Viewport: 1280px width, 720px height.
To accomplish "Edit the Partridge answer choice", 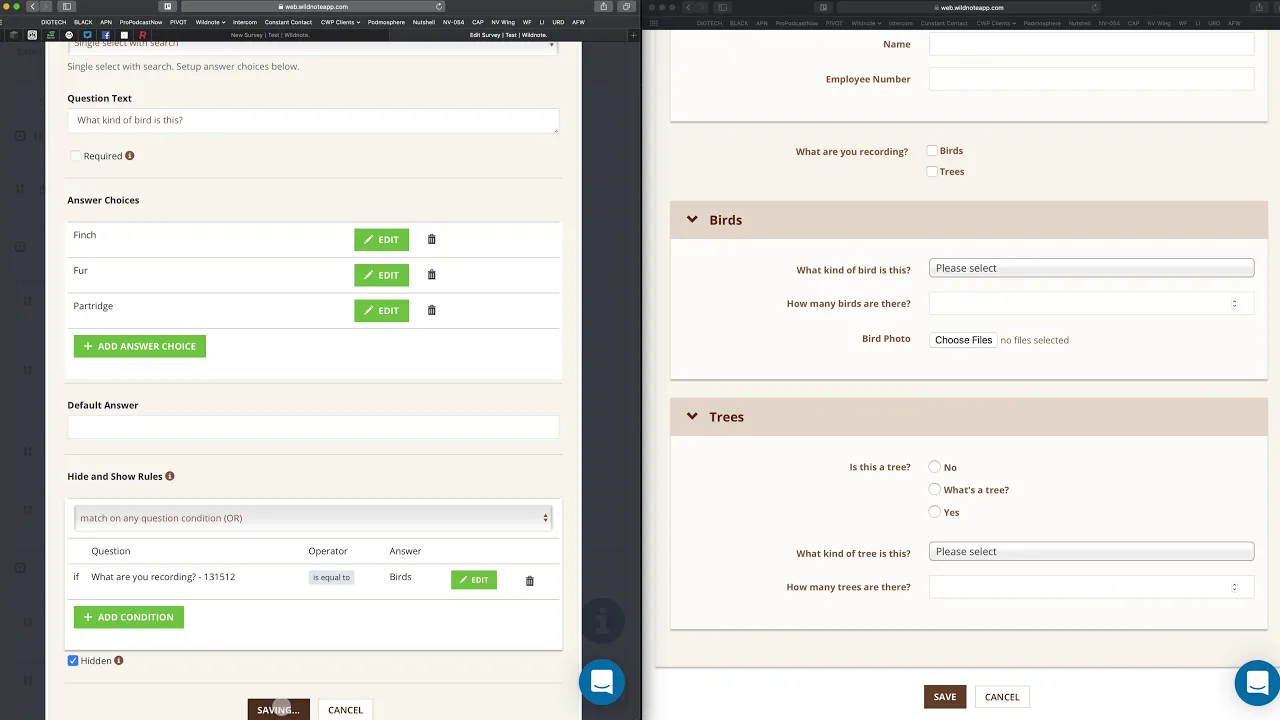I will (381, 310).
